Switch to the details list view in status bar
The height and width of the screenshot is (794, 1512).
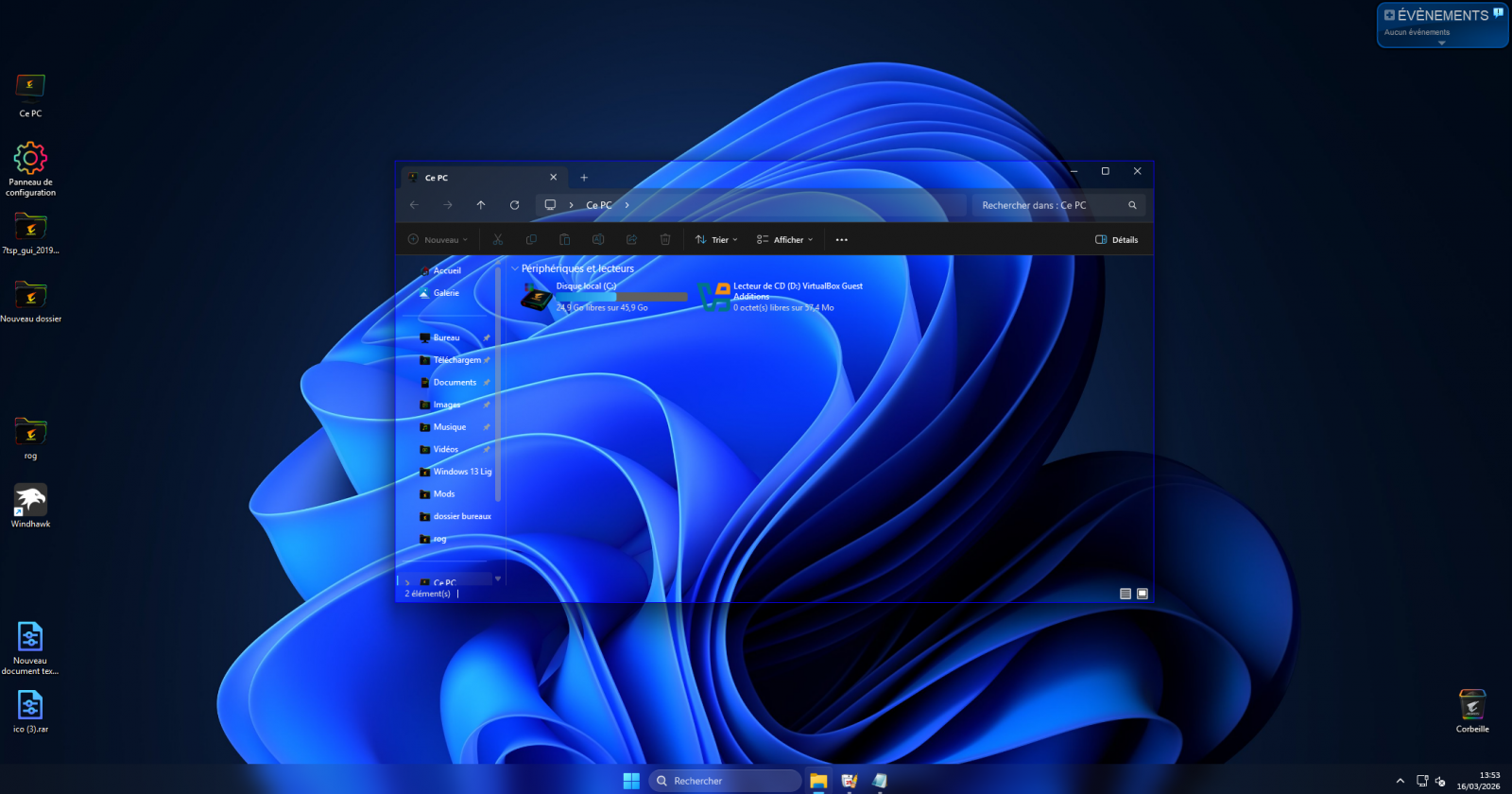point(1125,594)
